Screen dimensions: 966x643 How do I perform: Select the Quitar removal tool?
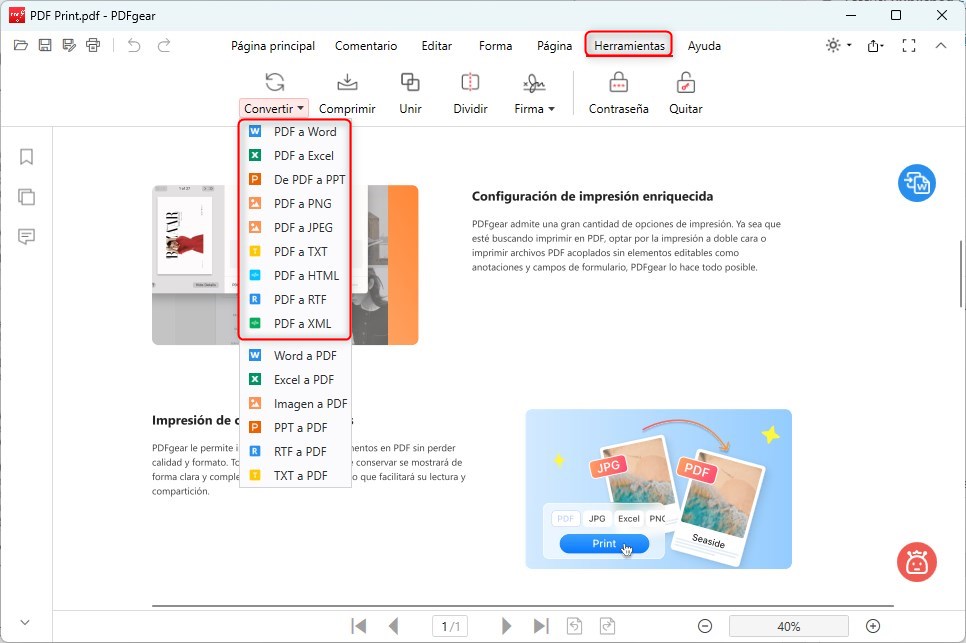point(686,92)
